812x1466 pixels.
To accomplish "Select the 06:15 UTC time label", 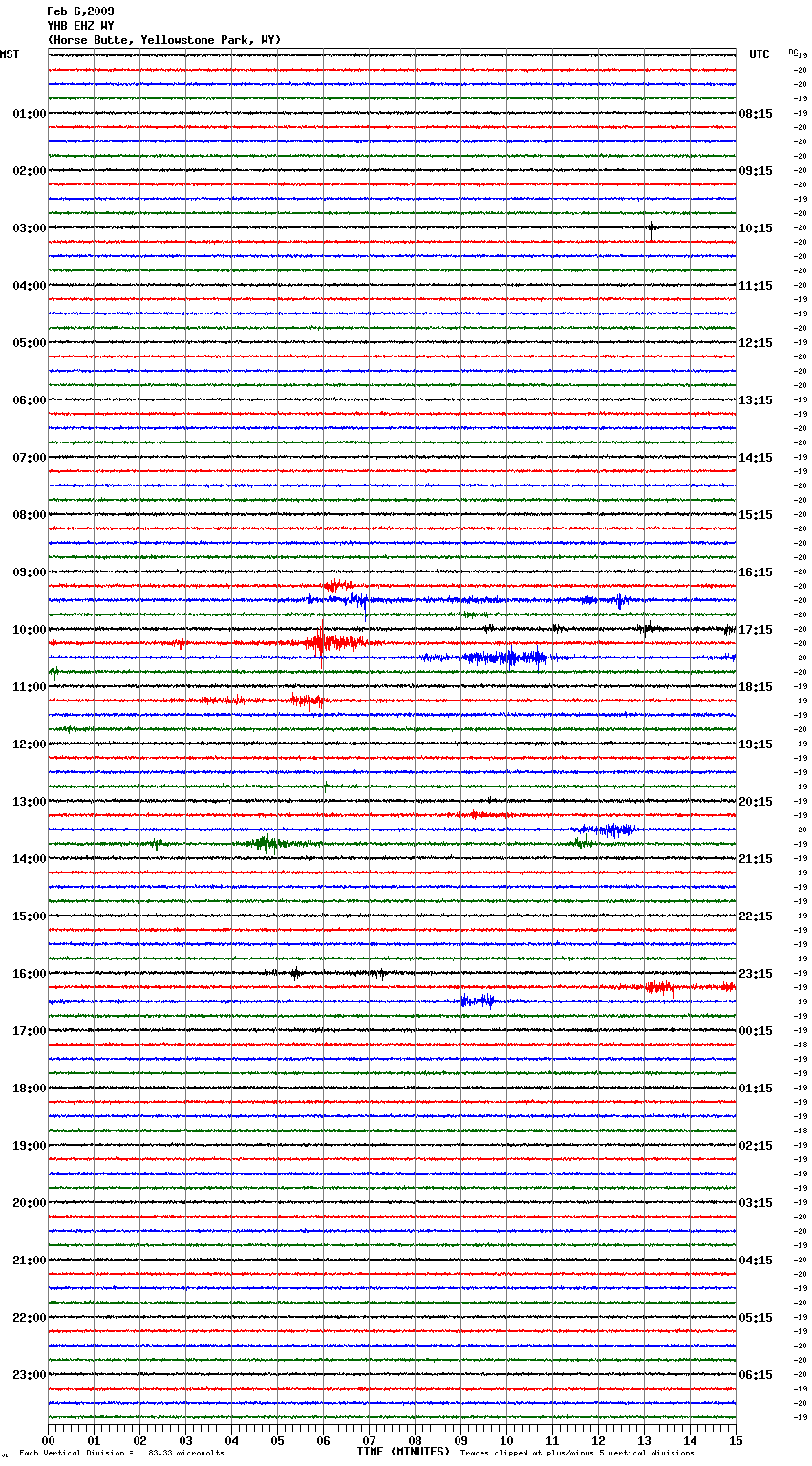I will coord(756,1375).
